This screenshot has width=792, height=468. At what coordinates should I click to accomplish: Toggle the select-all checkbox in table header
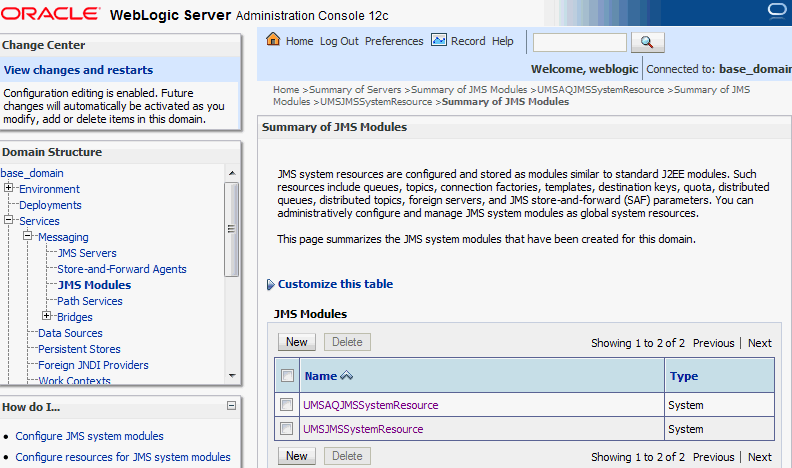coord(287,376)
